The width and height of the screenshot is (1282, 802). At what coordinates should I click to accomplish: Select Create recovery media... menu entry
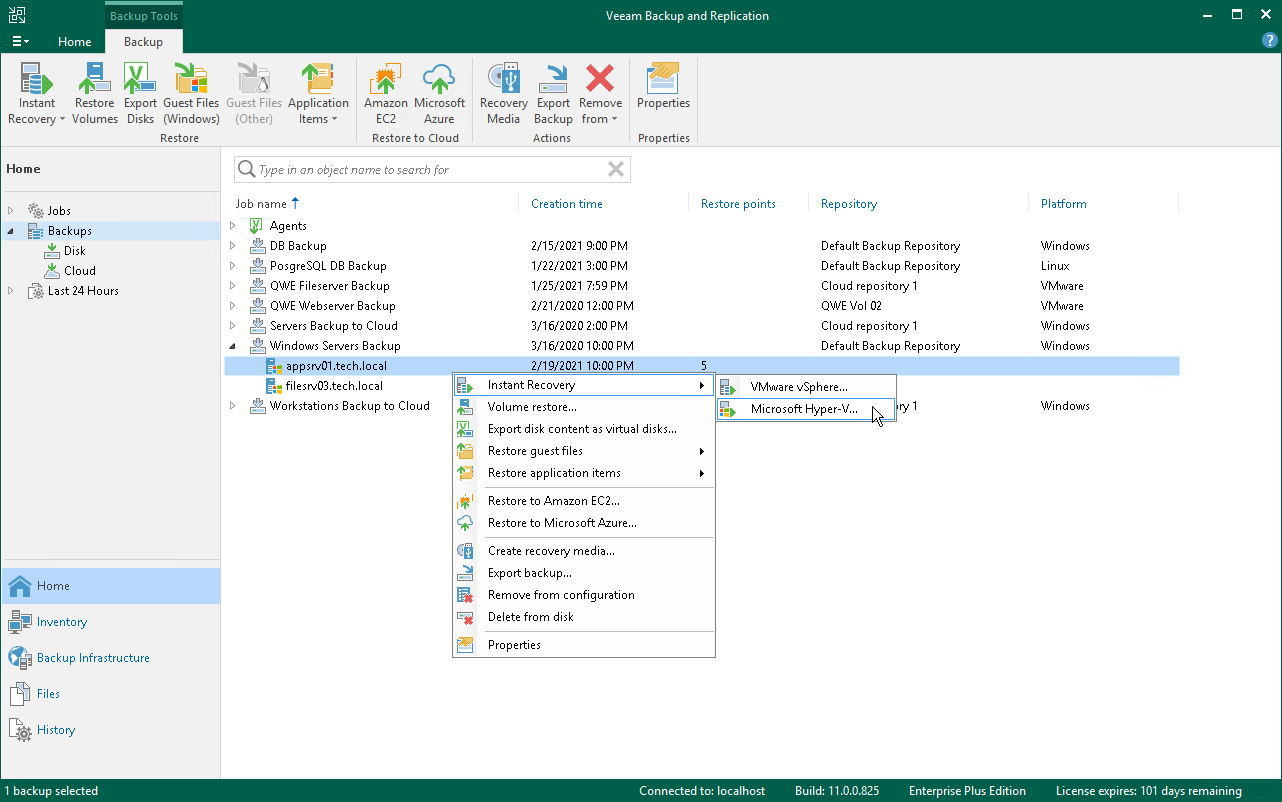click(x=584, y=551)
